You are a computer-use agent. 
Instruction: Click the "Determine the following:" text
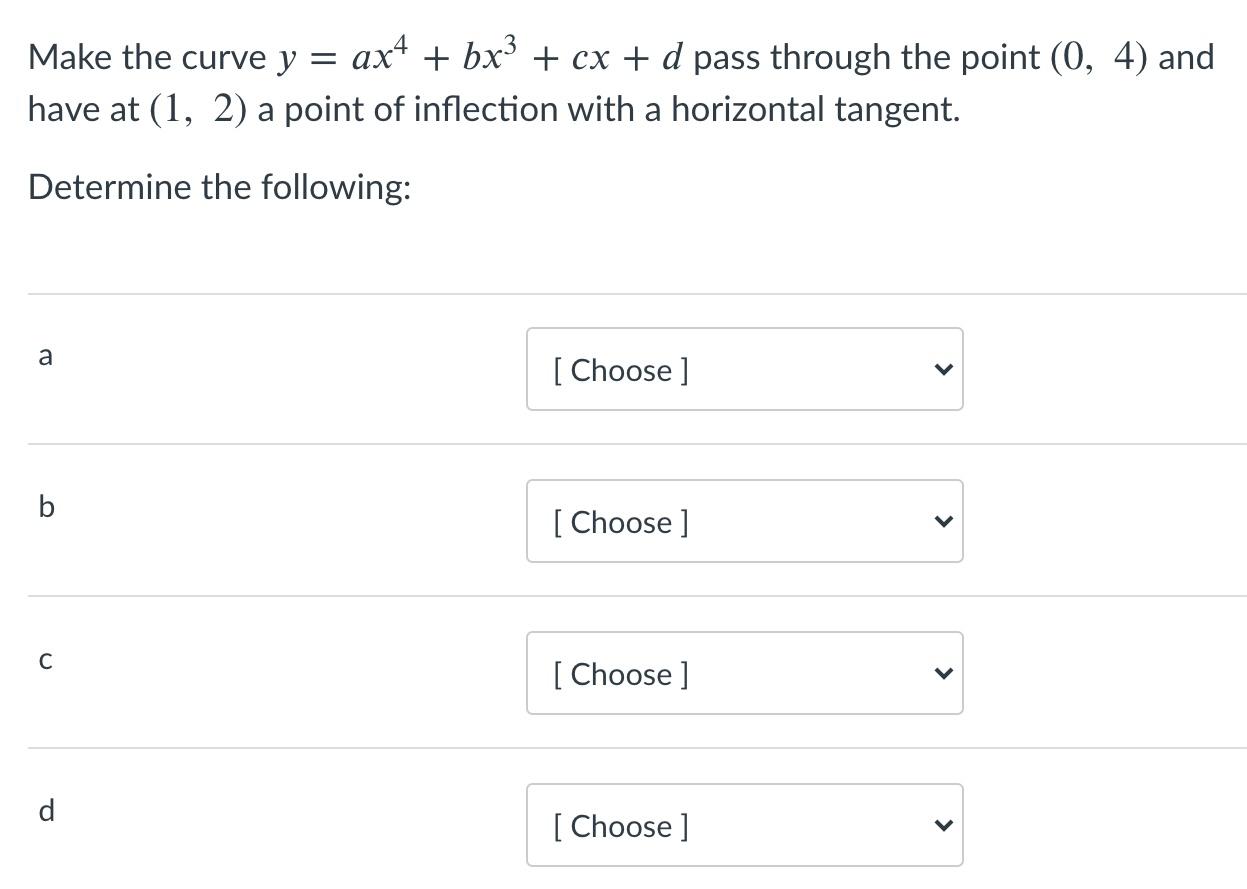click(x=219, y=187)
